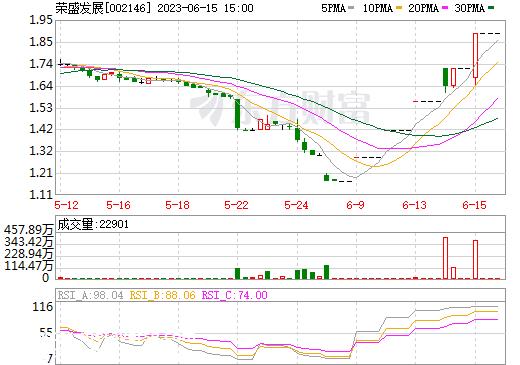Image resolution: width=520 pixels, height=365 pixels.
Task: Click the 6-13 date label
Action: coord(414,205)
